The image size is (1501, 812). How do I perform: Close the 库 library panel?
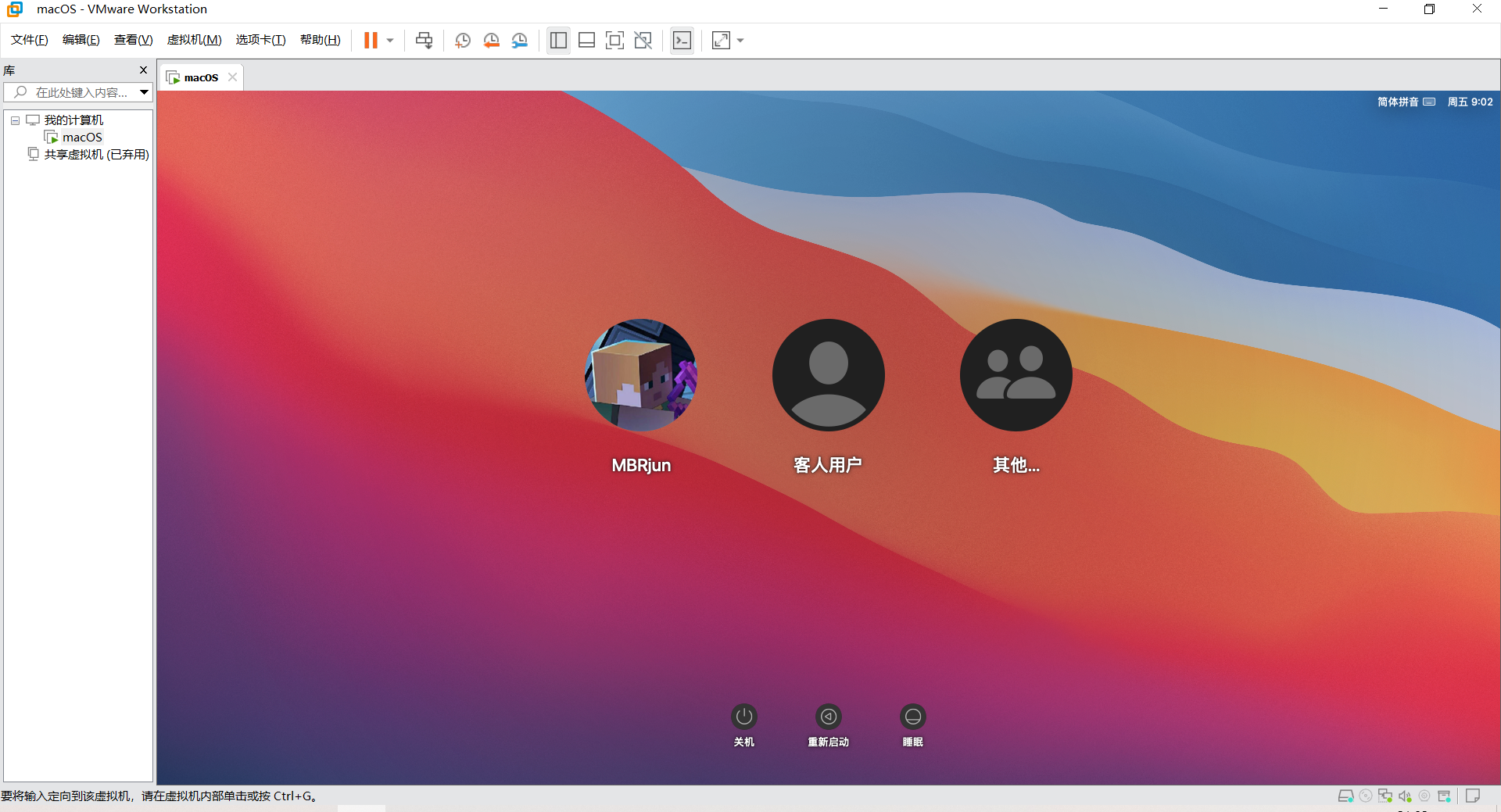tap(143, 70)
